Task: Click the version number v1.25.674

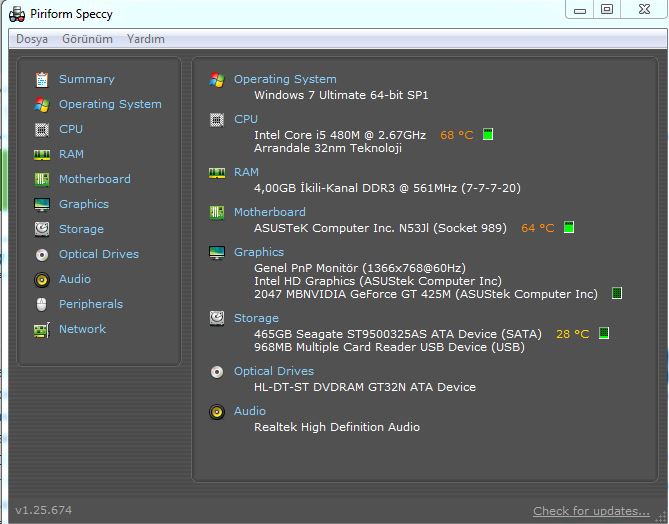Action: 44,510
